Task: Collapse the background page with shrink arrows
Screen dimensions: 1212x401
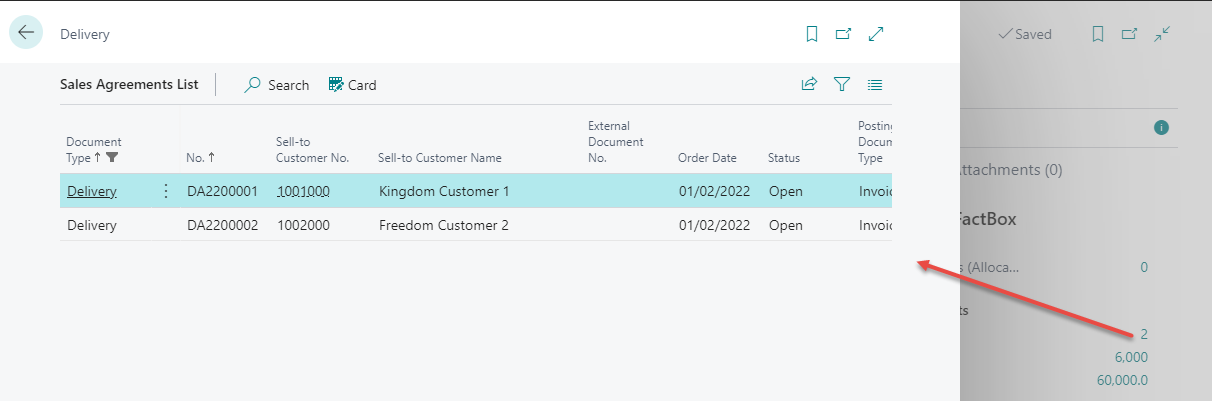Action: pyautogui.click(x=1161, y=34)
